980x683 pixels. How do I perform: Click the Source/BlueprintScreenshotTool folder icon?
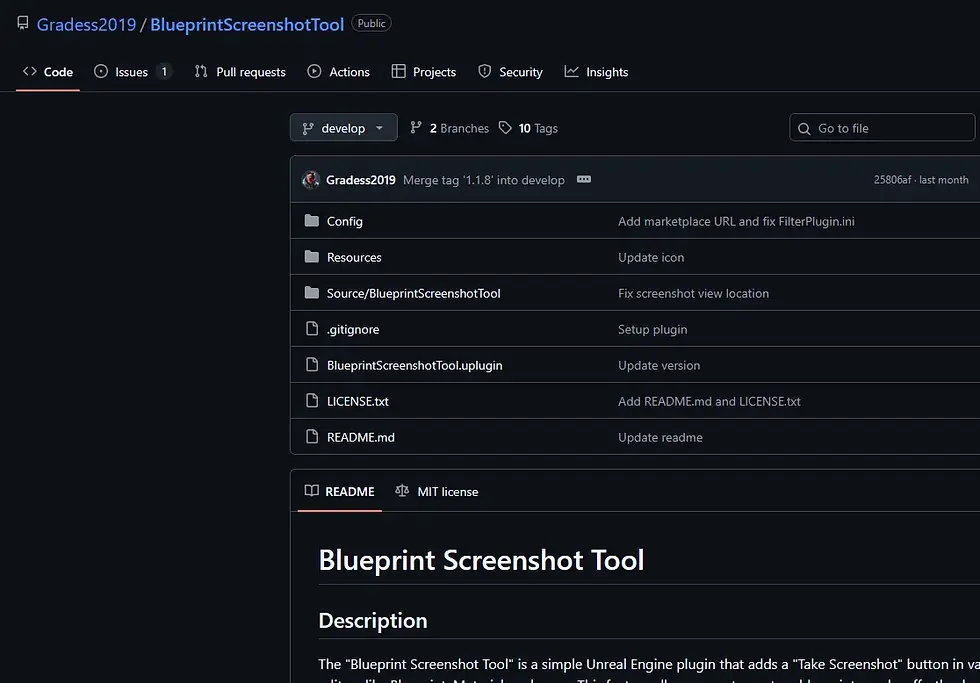311,293
